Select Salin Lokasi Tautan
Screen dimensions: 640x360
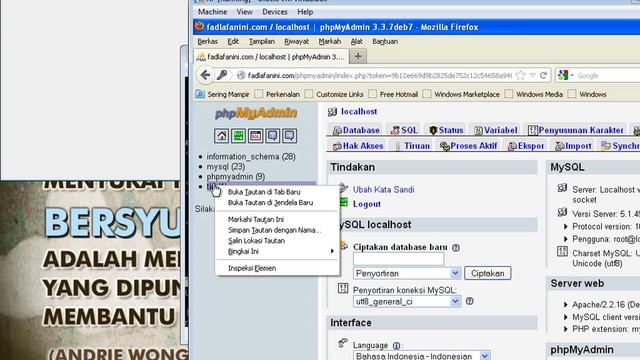pyautogui.click(x=277, y=241)
